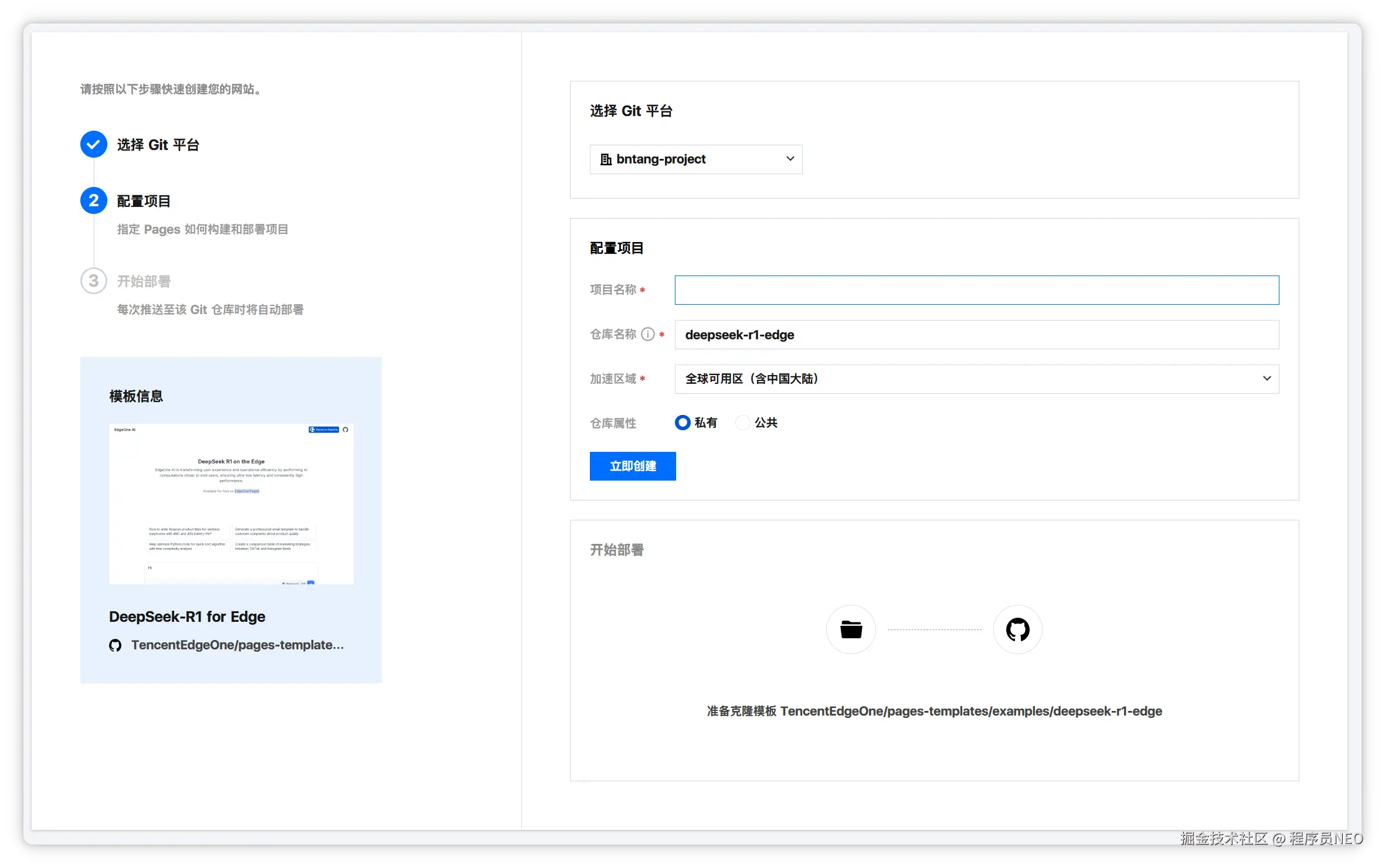Focus the 项目名称 input field
The height and width of the screenshot is (868, 1385).
pyautogui.click(x=976, y=290)
